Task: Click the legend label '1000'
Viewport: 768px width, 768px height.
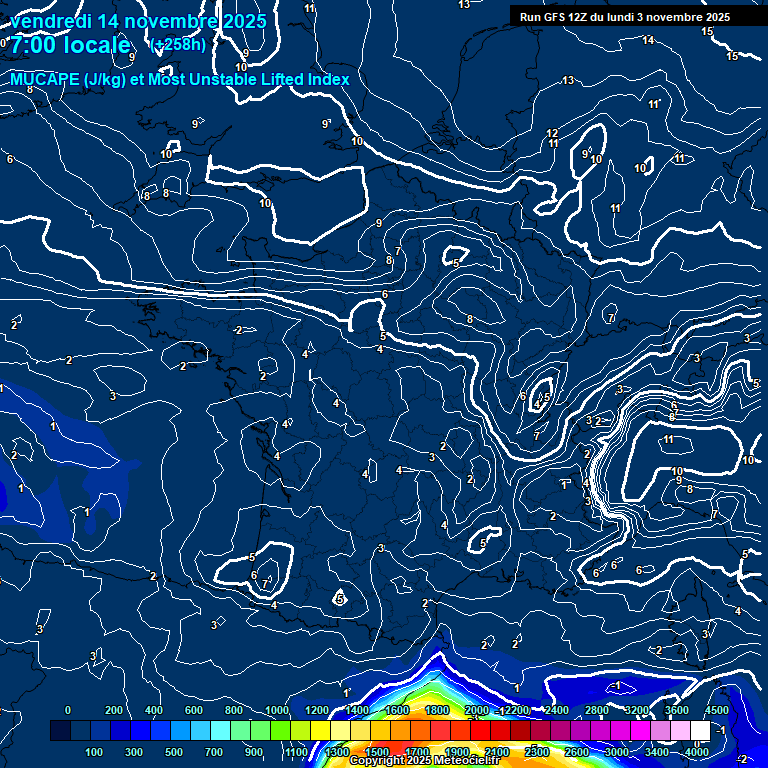Action: [x=277, y=710]
